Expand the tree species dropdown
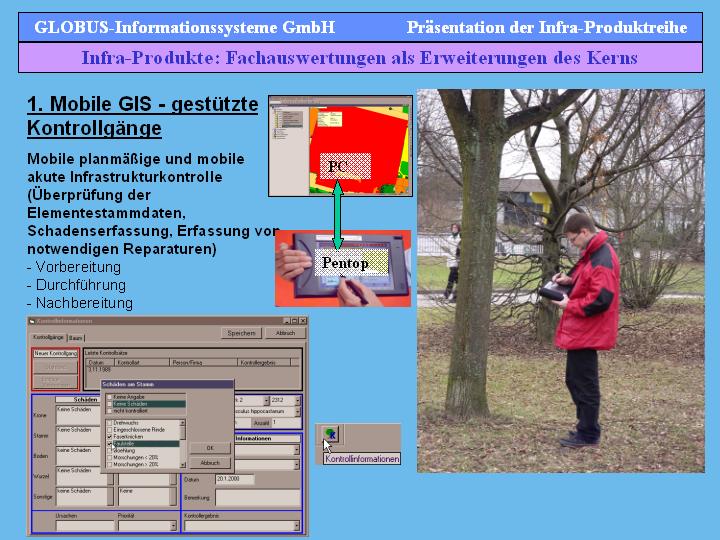Screen dimensions: 720x540 296,410
